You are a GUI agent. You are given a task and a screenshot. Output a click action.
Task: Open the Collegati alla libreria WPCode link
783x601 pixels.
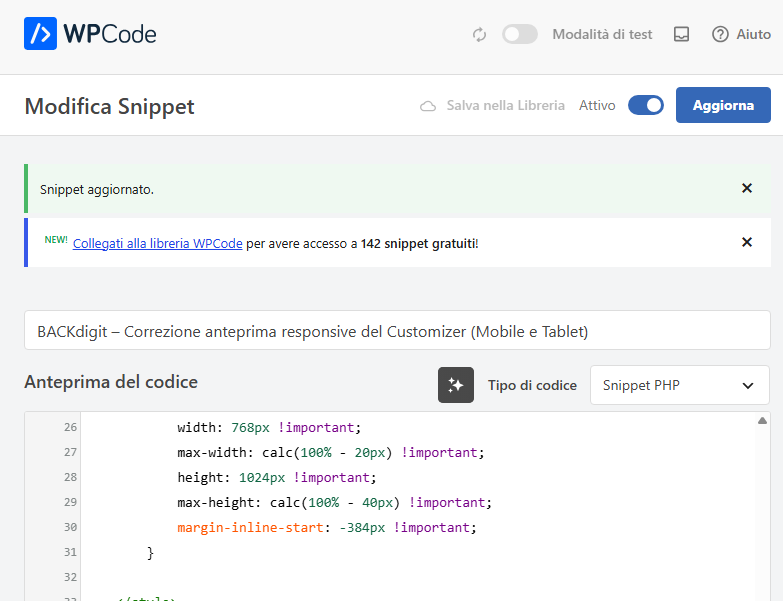(x=157, y=244)
